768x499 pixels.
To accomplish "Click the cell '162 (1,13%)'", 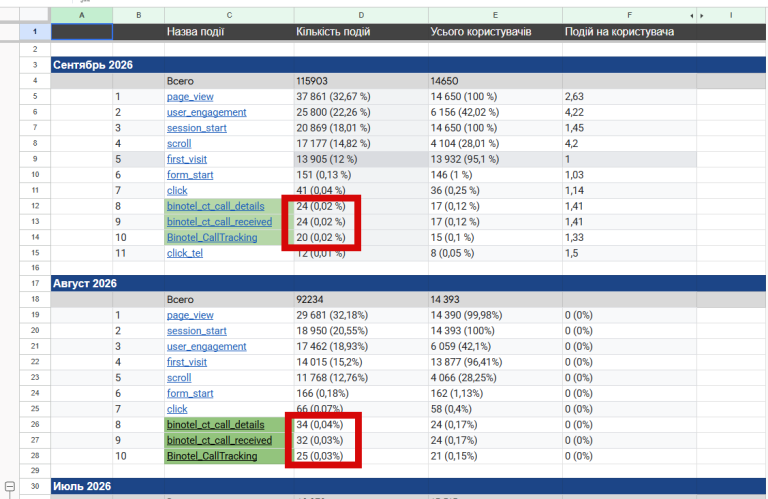I will coord(495,393).
